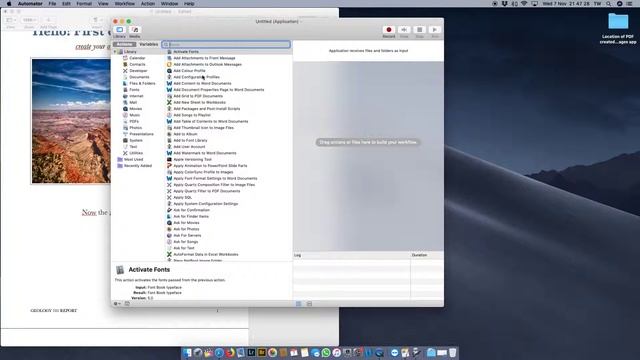Select the 'Activate Fonts' action row
This screenshot has height=360, width=640.
(x=229, y=52)
